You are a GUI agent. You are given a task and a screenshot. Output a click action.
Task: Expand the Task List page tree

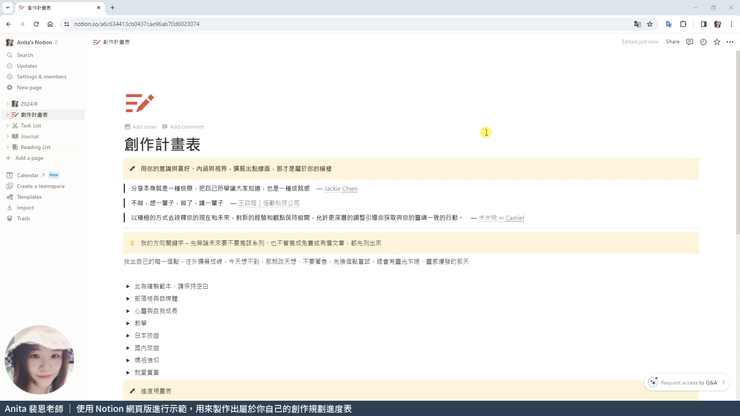(x=8, y=126)
